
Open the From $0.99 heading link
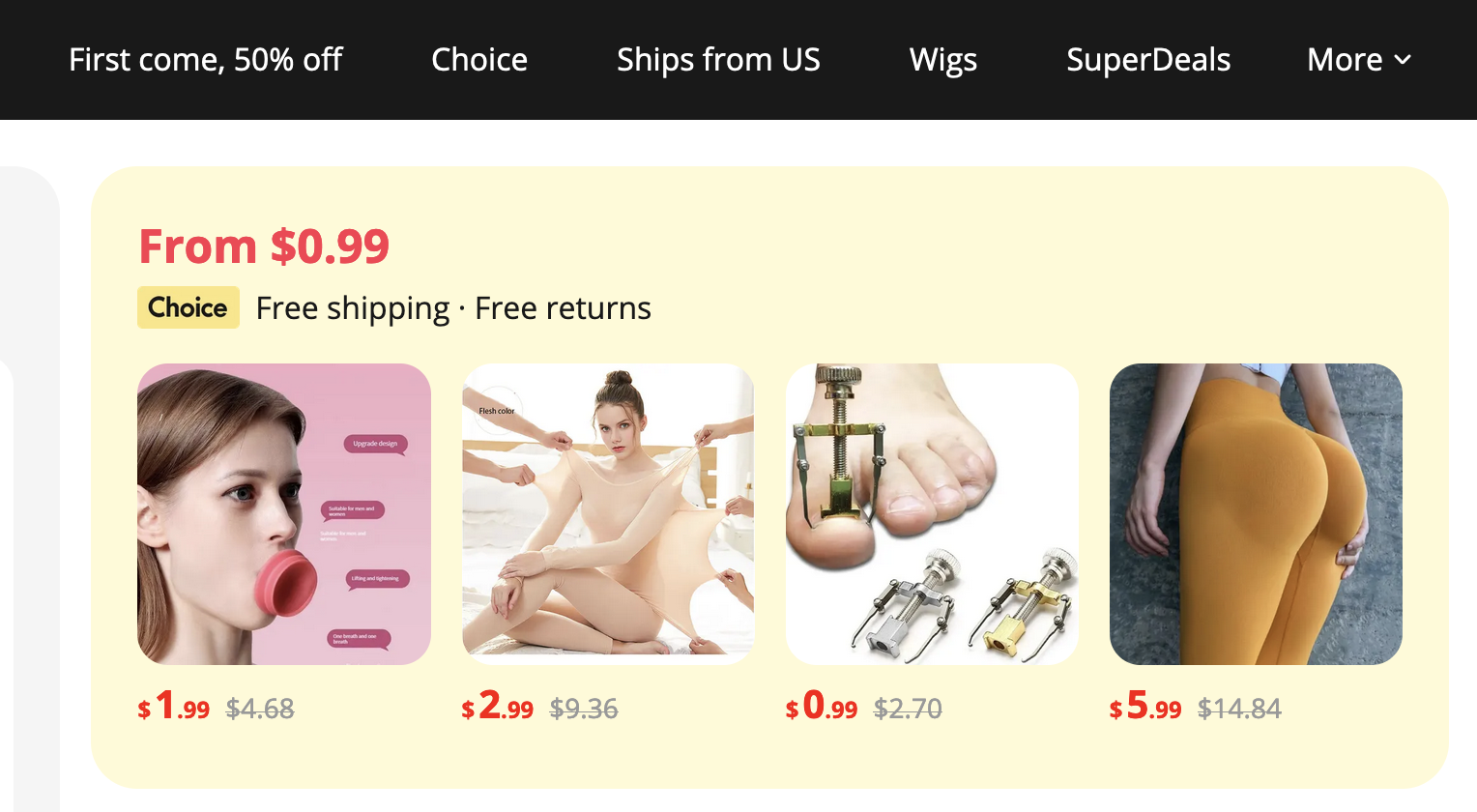tap(264, 246)
